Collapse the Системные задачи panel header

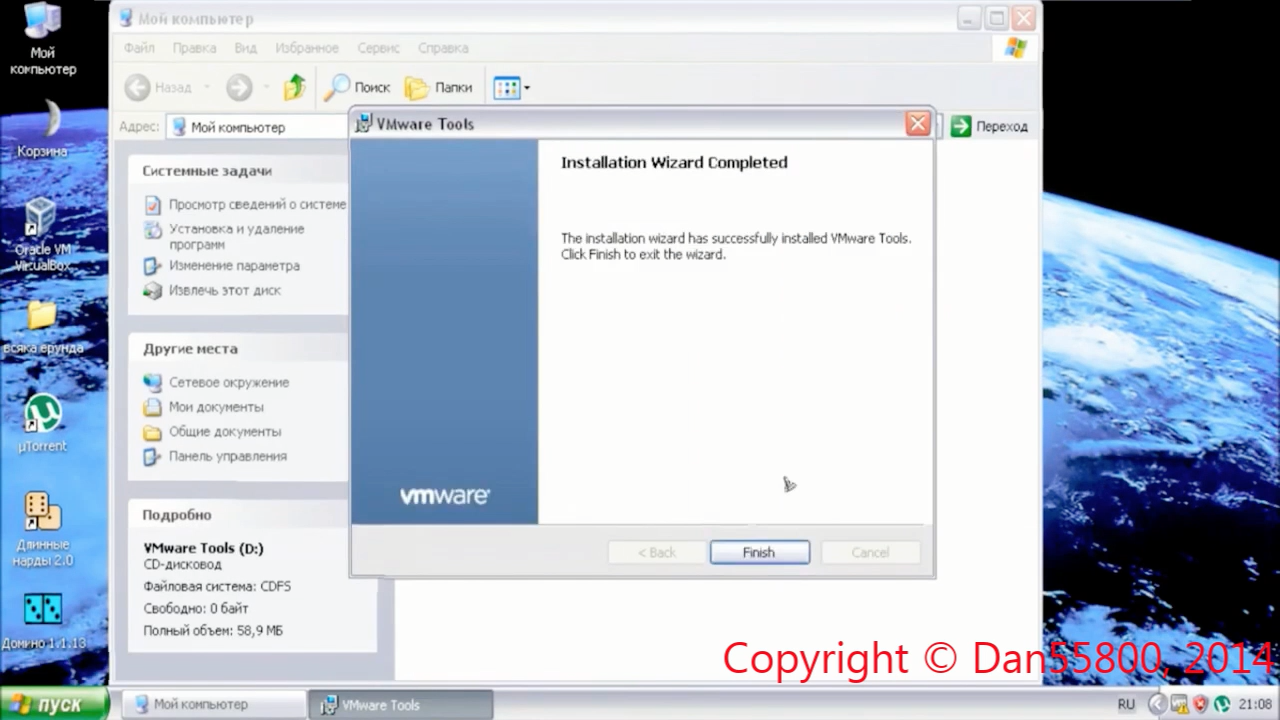236,171
